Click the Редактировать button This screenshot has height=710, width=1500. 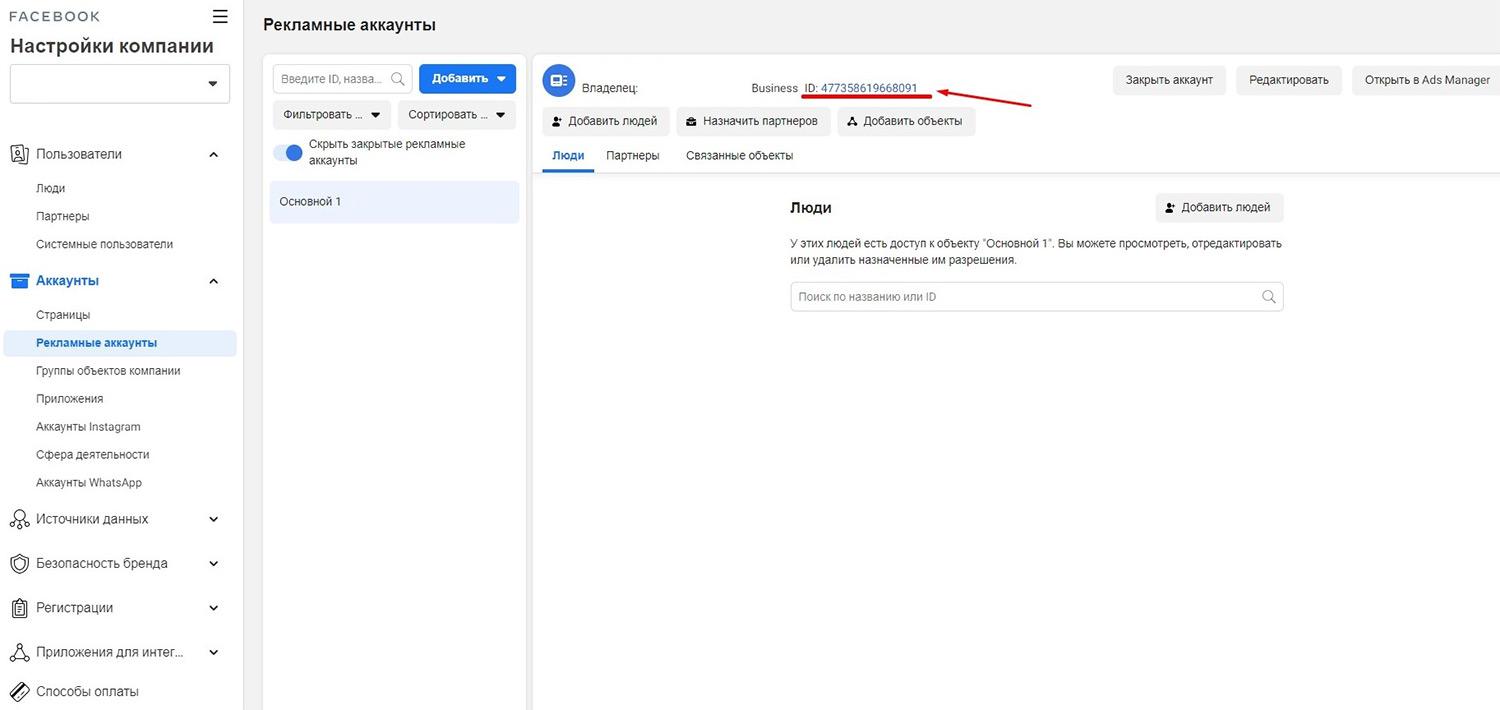click(x=1289, y=80)
